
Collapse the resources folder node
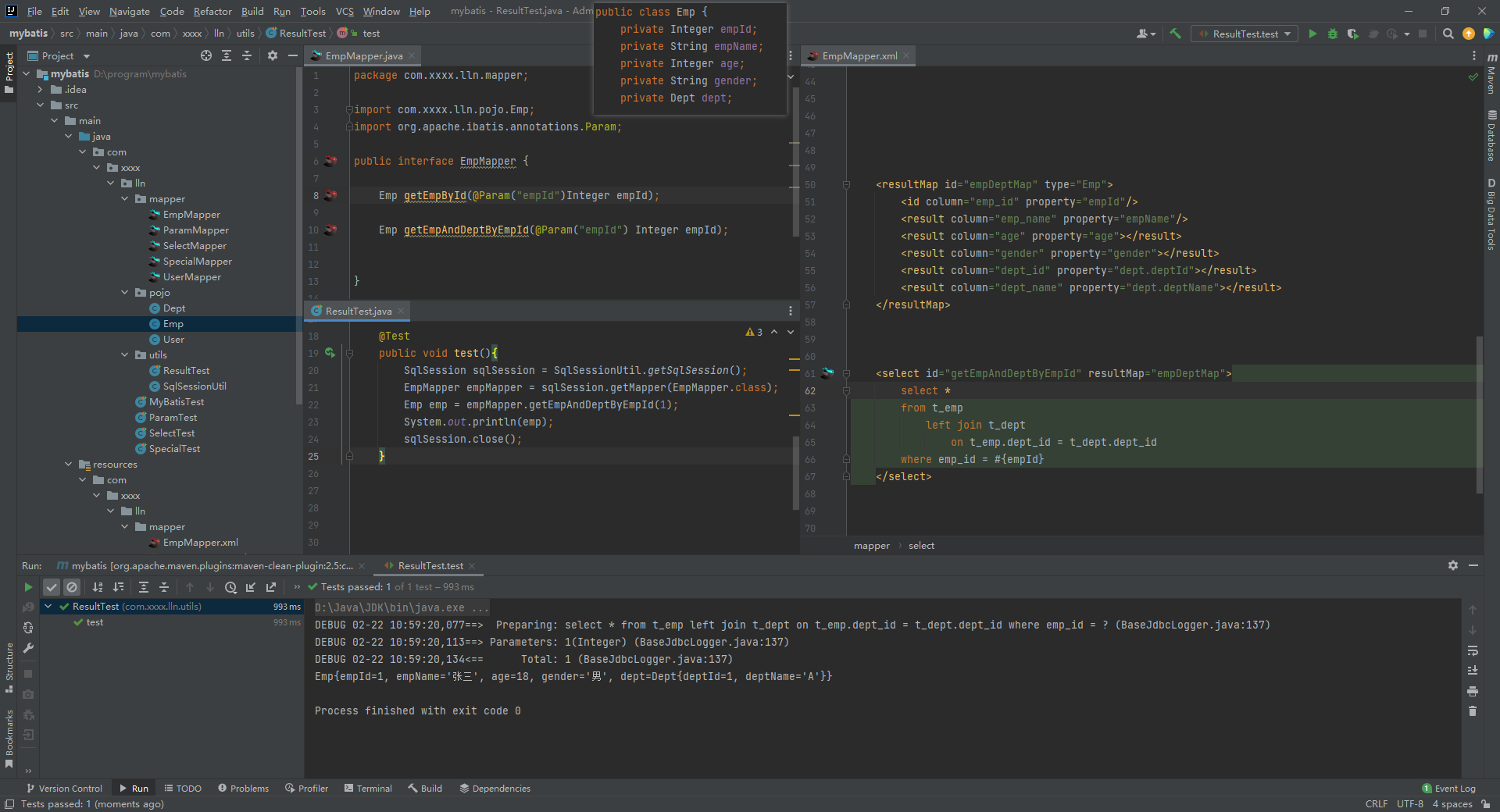click(x=69, y=465)
